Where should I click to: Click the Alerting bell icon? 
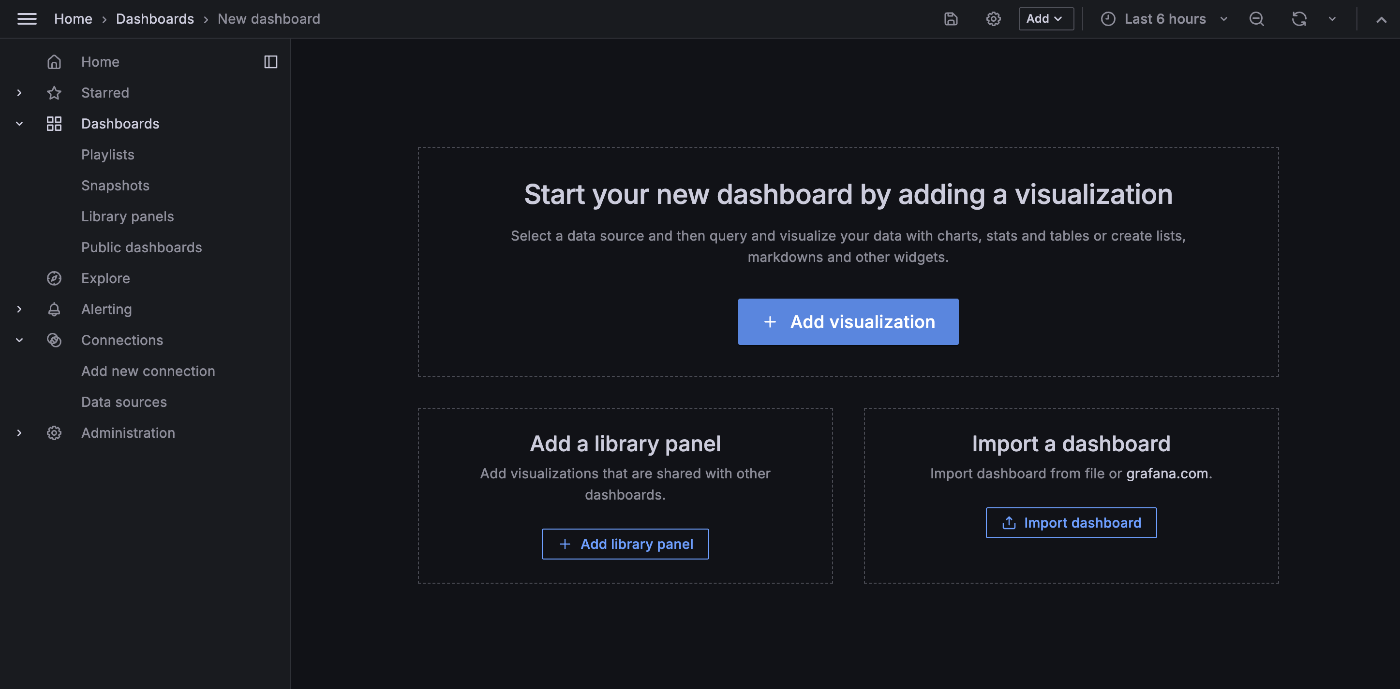pos(54,310)
